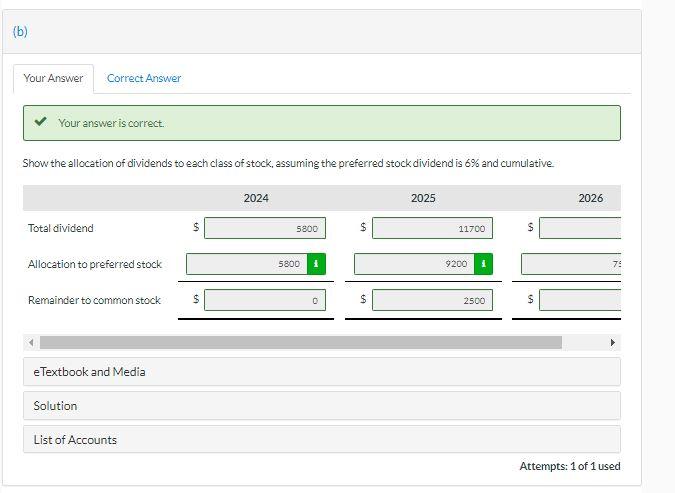Select the Your Answer tab
This screenshot has width=675, height=493.
tap(53, 78)
